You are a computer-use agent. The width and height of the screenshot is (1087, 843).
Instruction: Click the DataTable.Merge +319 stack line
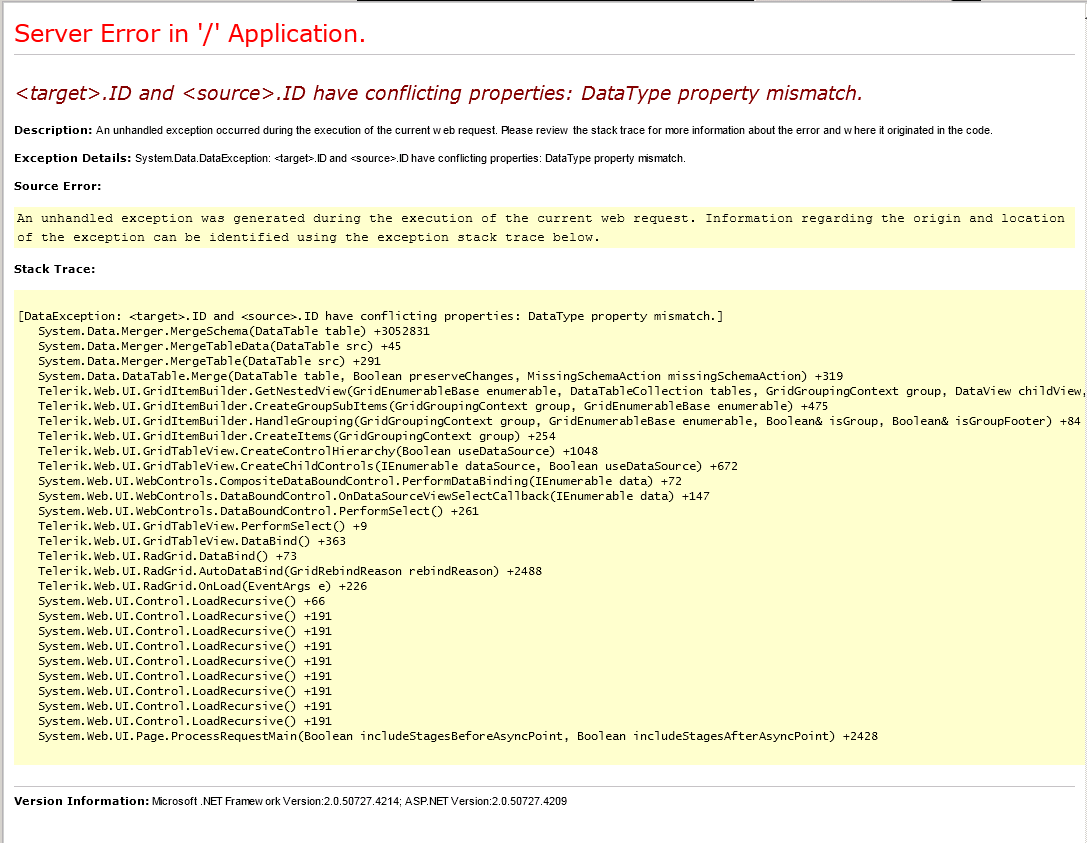(x=440, y=376)
